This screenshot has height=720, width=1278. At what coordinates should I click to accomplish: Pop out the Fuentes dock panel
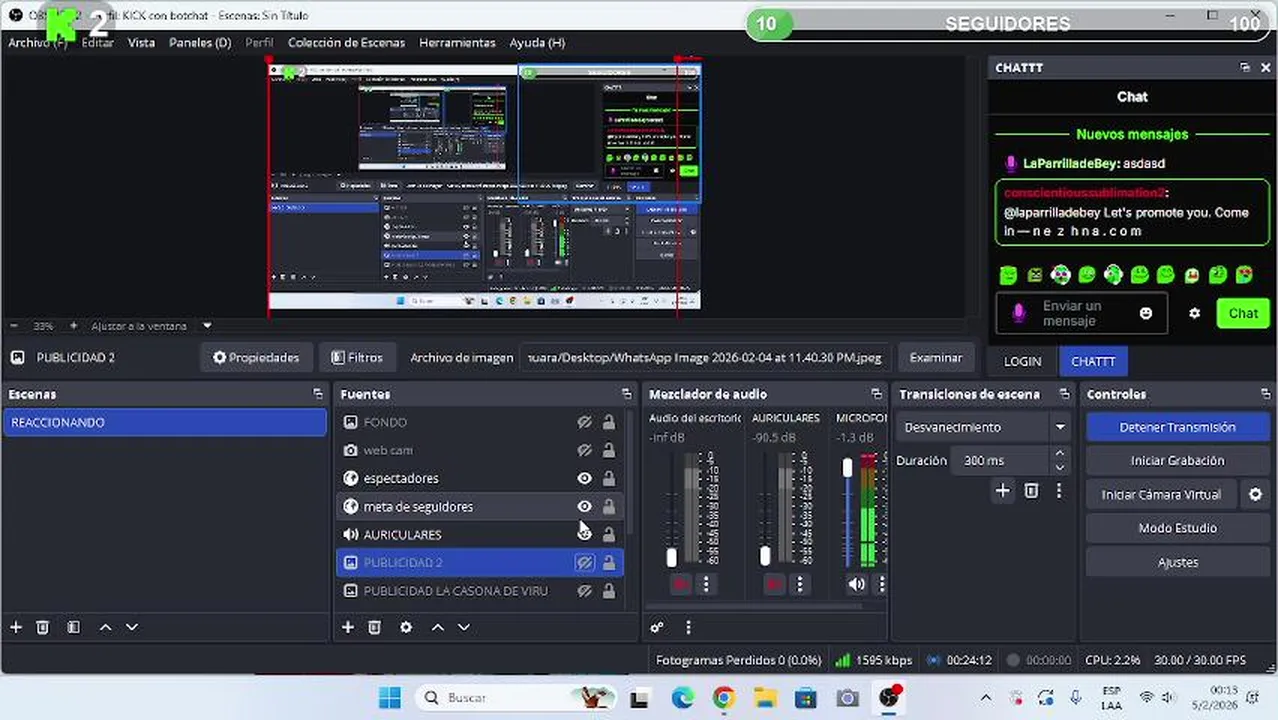(626, 394)
